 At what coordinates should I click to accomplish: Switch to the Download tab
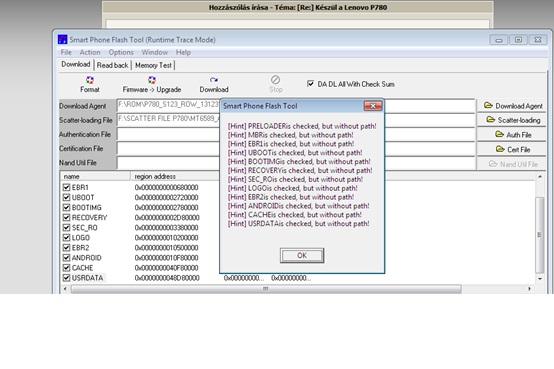tap(76, 64)
